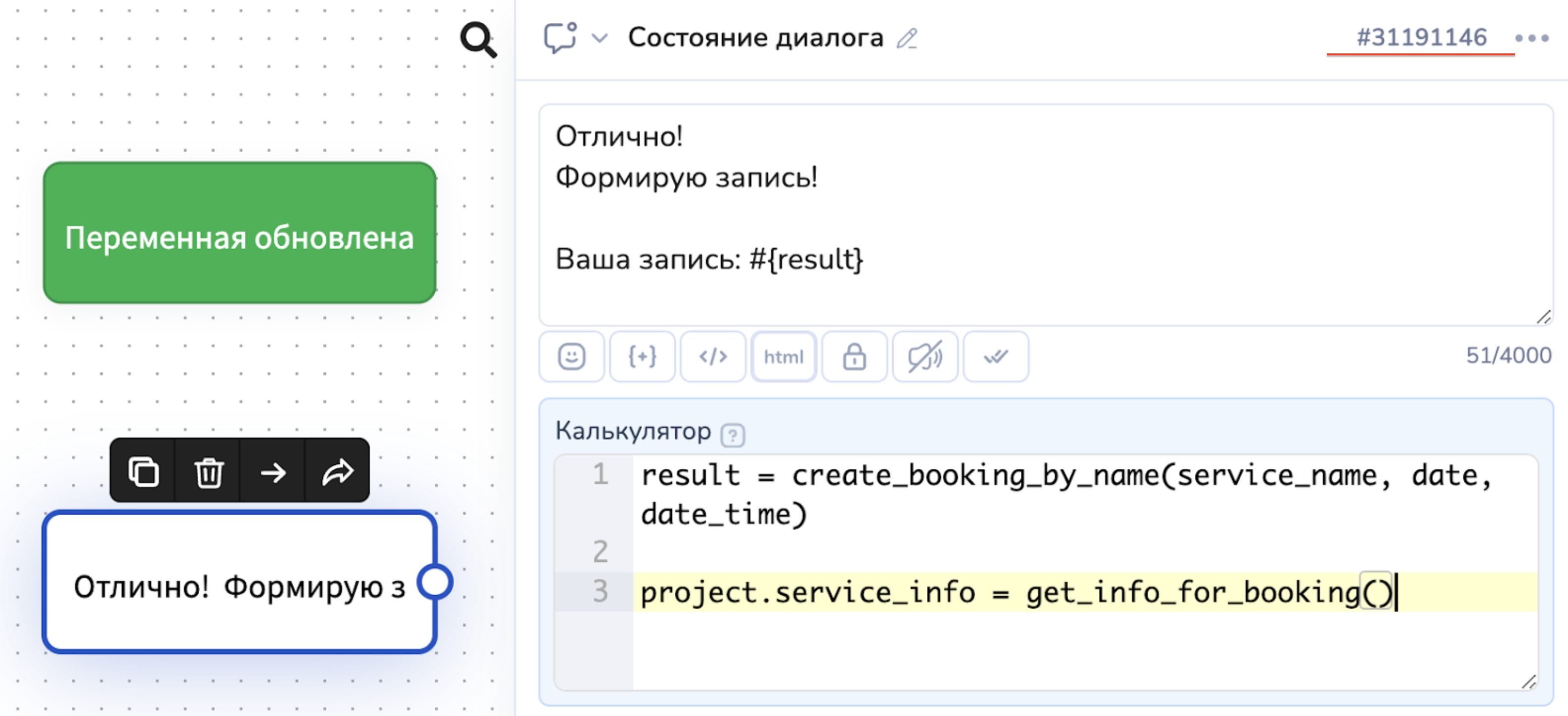Click the duplicate block icon

tap(144, 472)
